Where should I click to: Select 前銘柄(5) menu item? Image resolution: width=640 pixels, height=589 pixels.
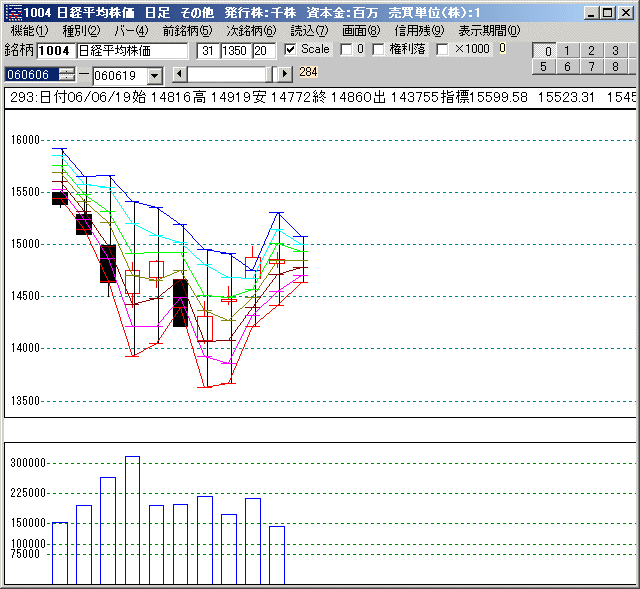coord(187,31)
